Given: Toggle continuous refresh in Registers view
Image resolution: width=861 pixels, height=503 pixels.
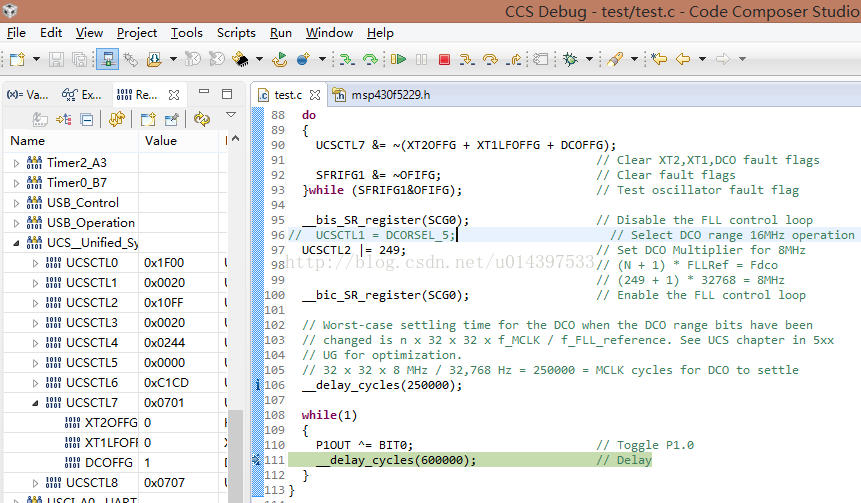Looking at the screenshot, I should [x=202, y=119].
